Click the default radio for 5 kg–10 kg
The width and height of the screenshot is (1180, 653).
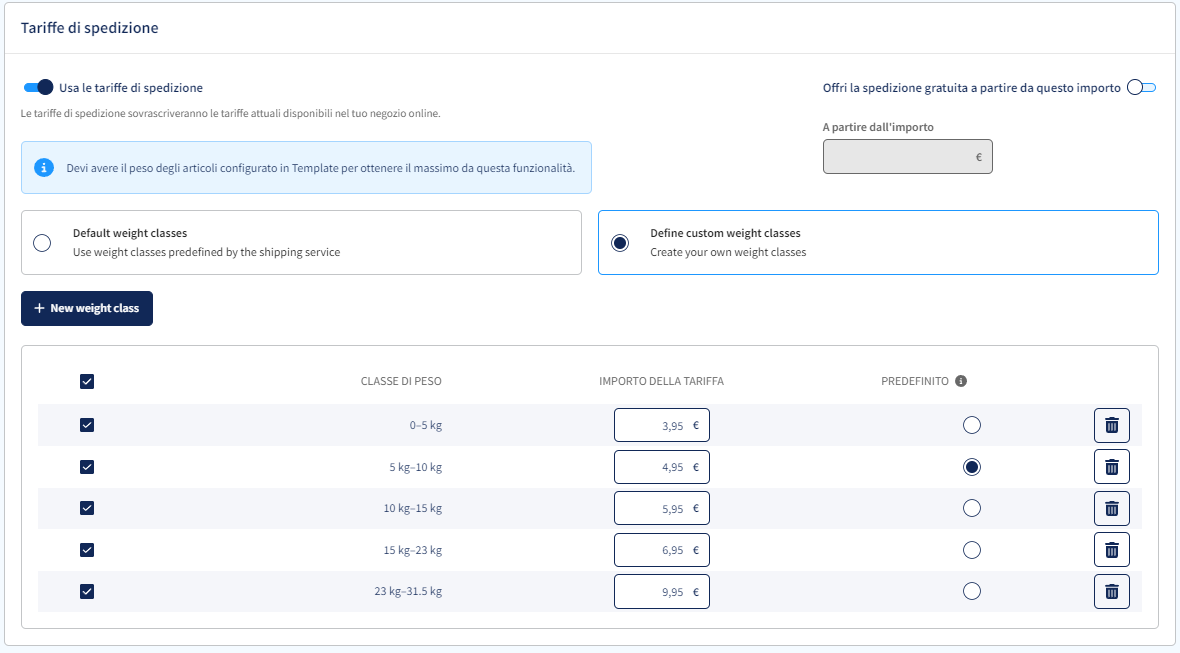point(972,467)
